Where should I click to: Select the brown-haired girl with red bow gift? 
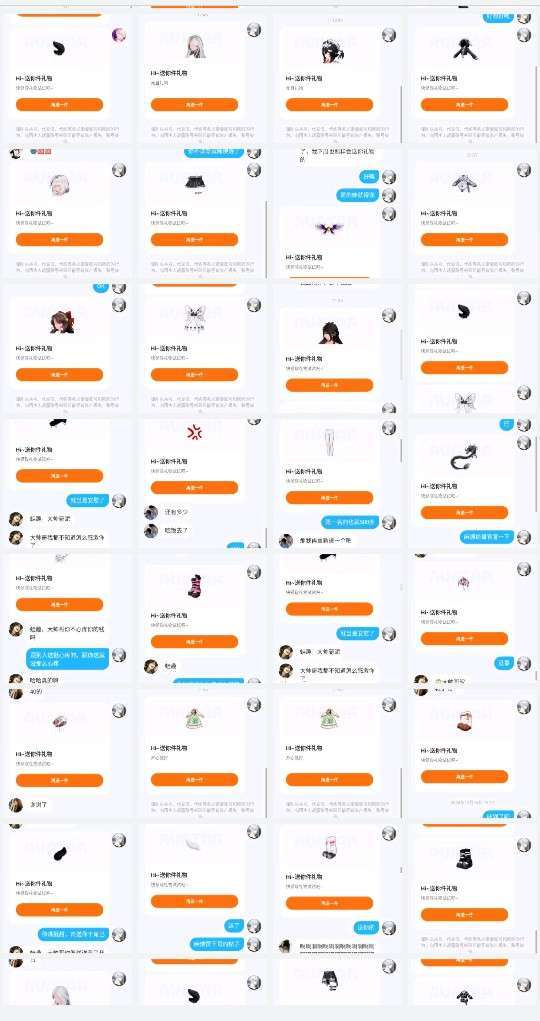point(61,322)
